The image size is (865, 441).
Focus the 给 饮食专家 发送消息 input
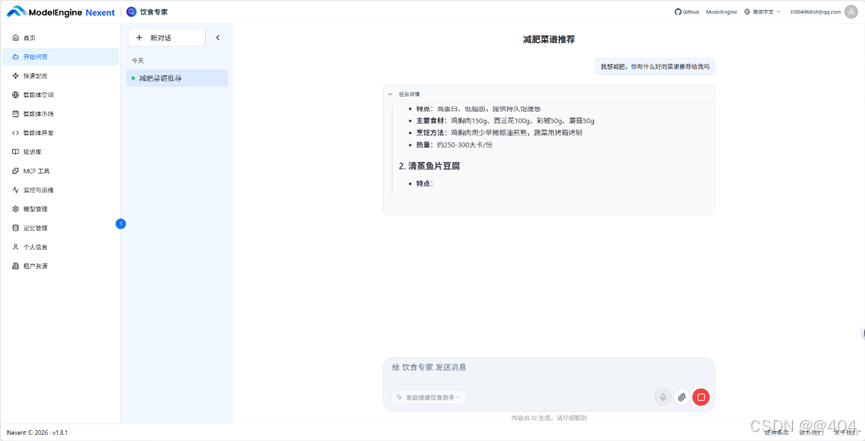(x=548, y=368)
